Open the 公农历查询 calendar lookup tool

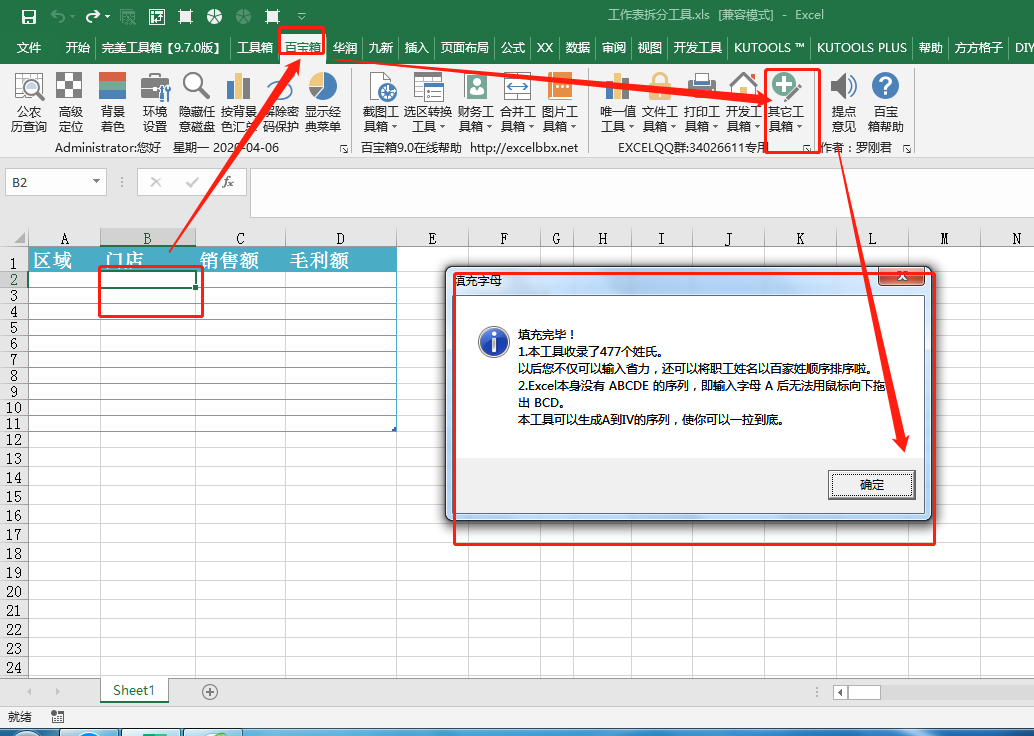coord(29,103)
